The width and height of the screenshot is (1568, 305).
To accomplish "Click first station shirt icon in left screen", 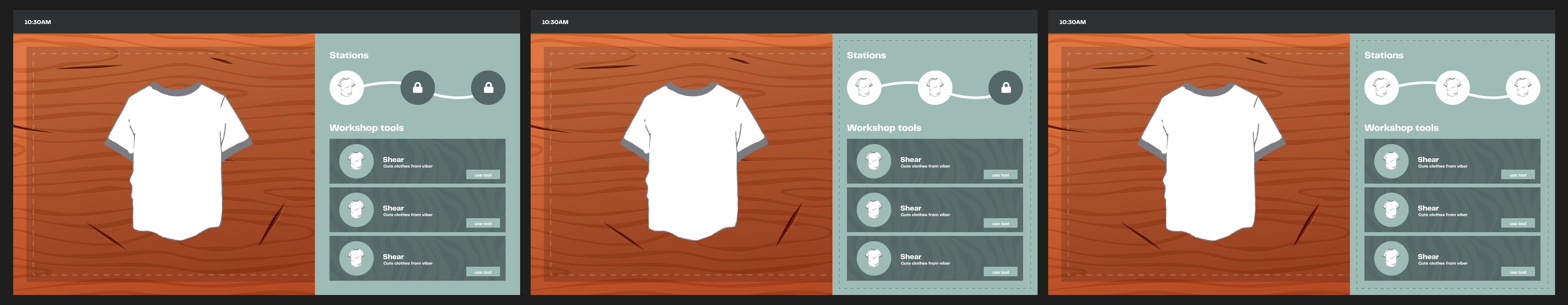I will (346, 88).
